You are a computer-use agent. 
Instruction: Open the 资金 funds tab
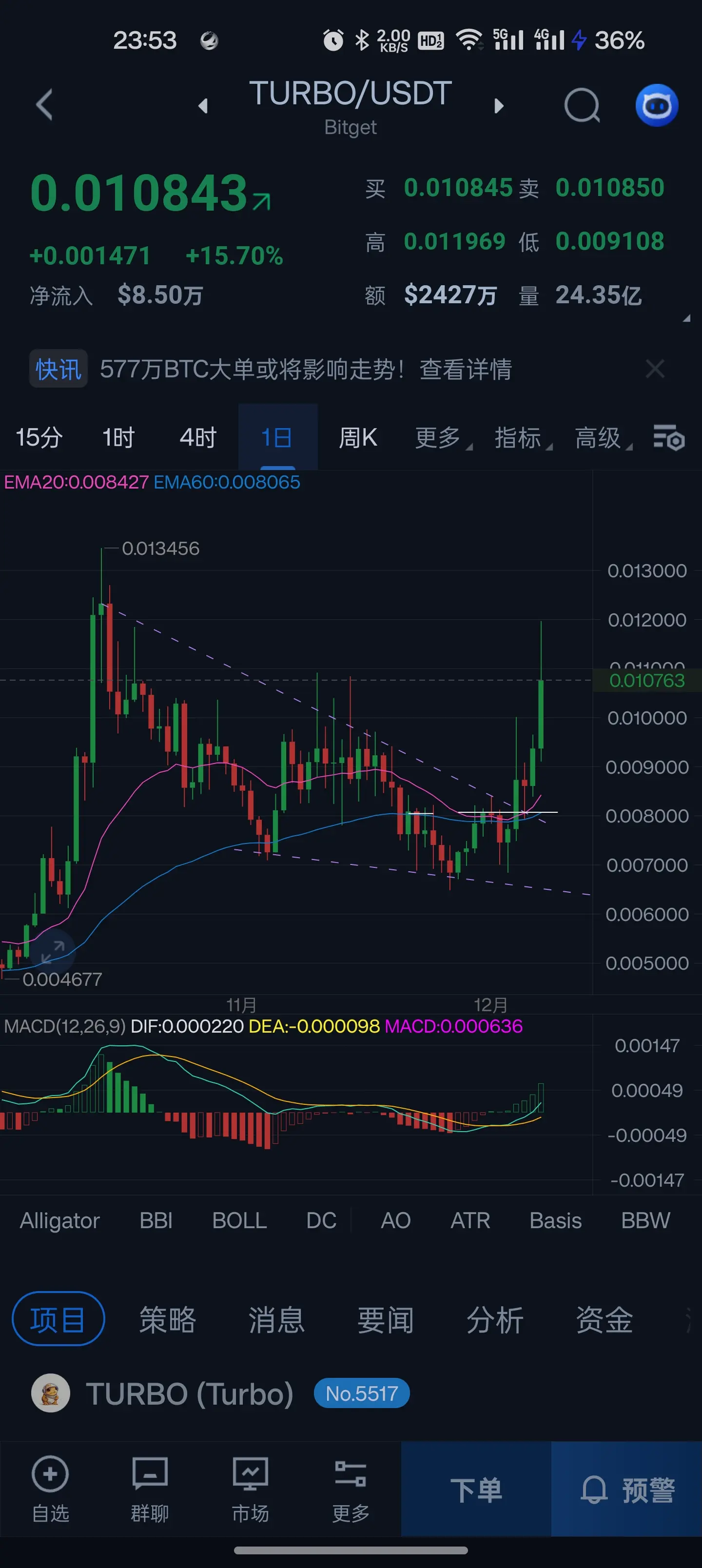[x=604, y=1320]
